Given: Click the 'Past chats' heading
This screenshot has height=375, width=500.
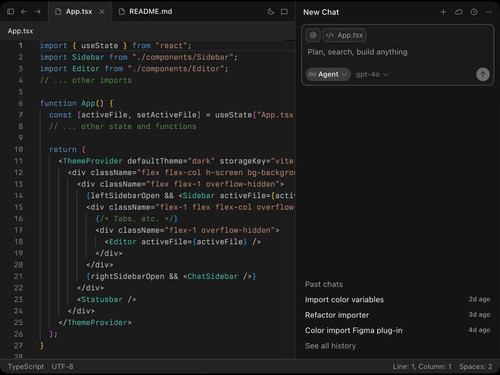Looking at the screenshot, I should coord(324,284).
